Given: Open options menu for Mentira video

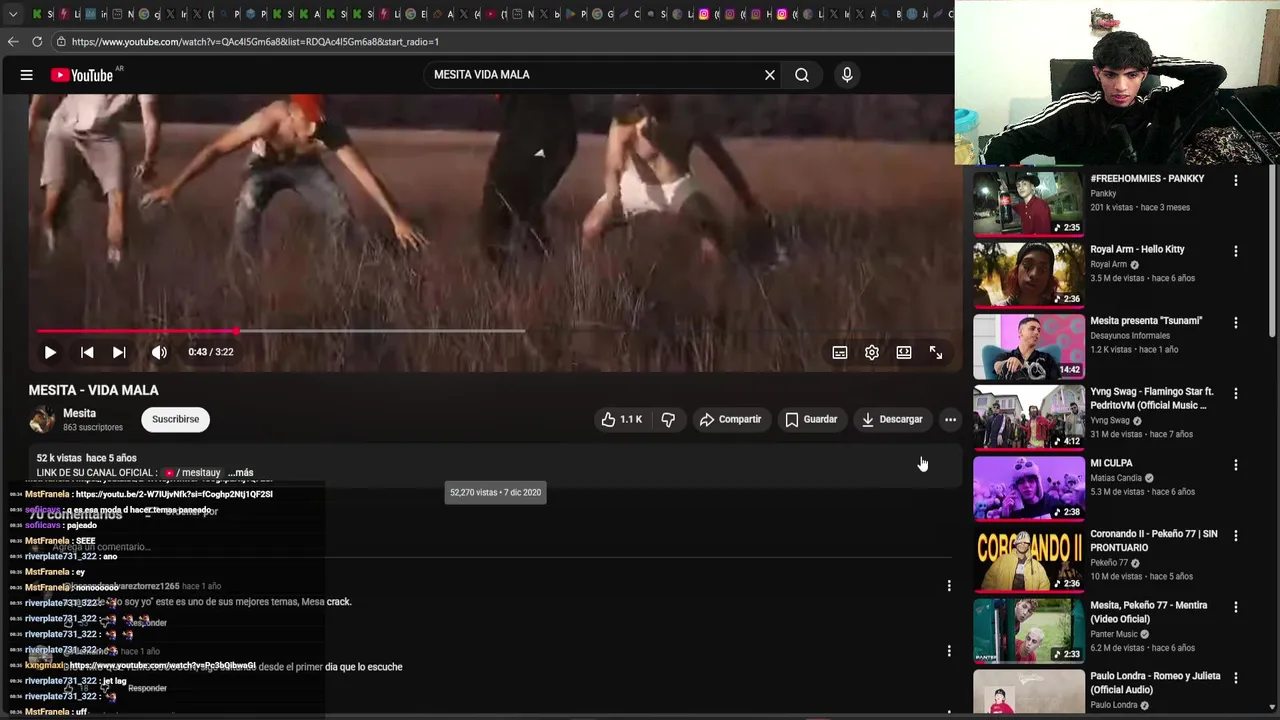Looking at the screenshot, I should [x=1235, y=607].
